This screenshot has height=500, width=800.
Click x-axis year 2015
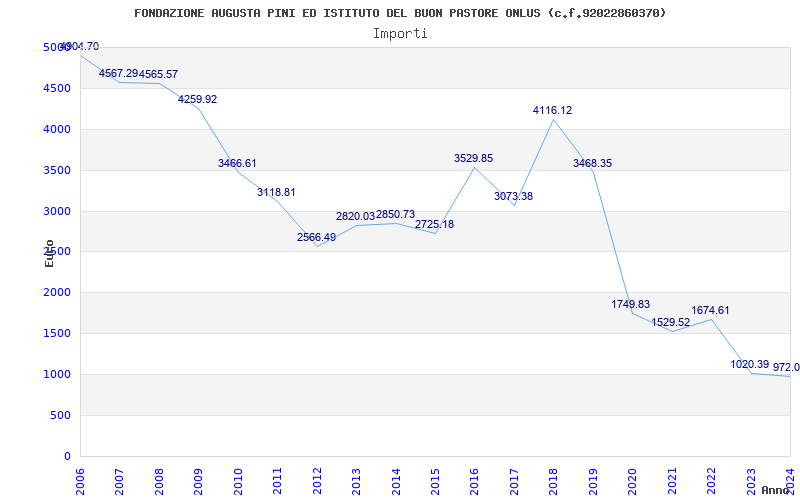435,482
